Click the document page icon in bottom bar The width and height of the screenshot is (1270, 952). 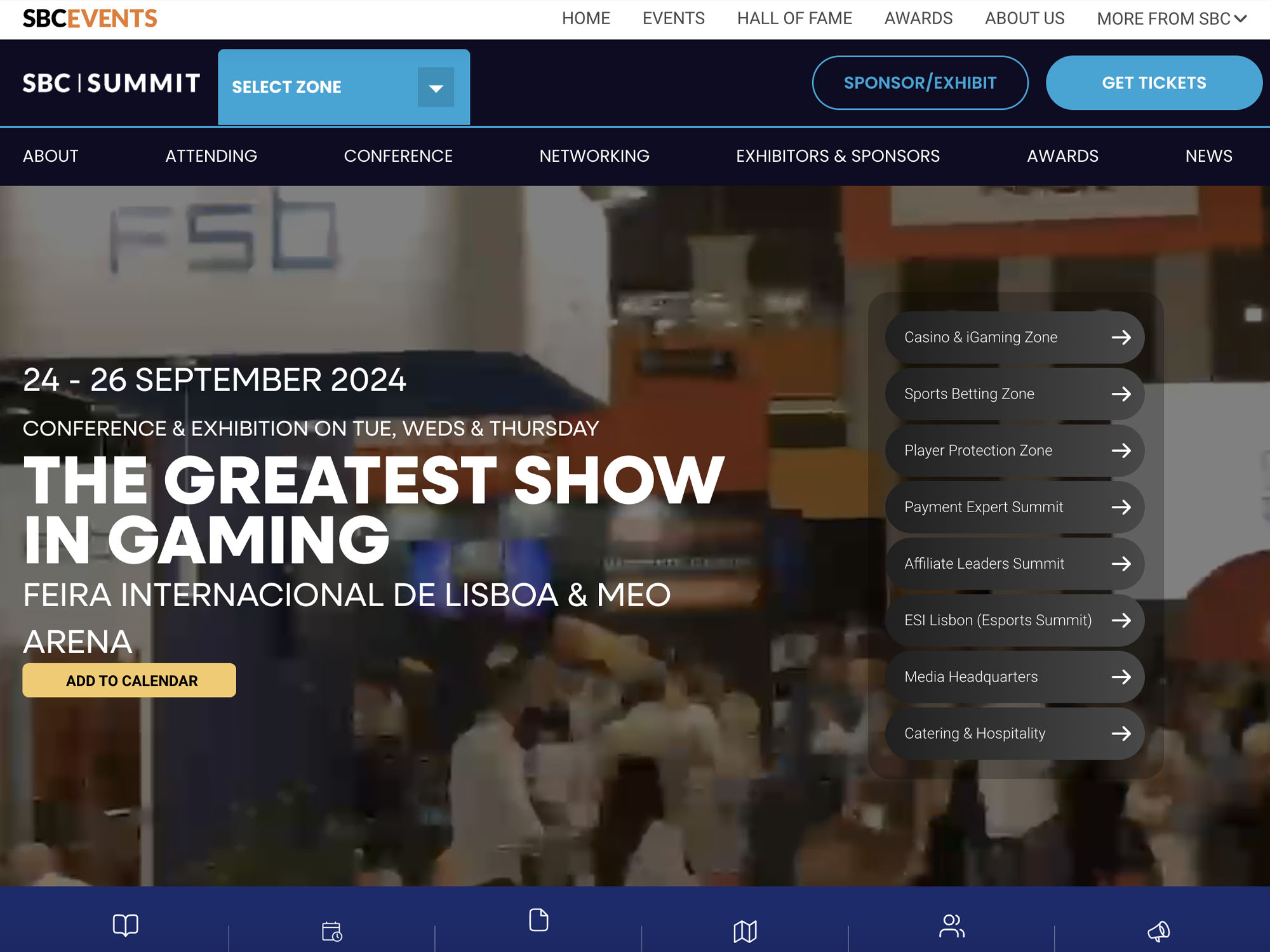[538, 920]
